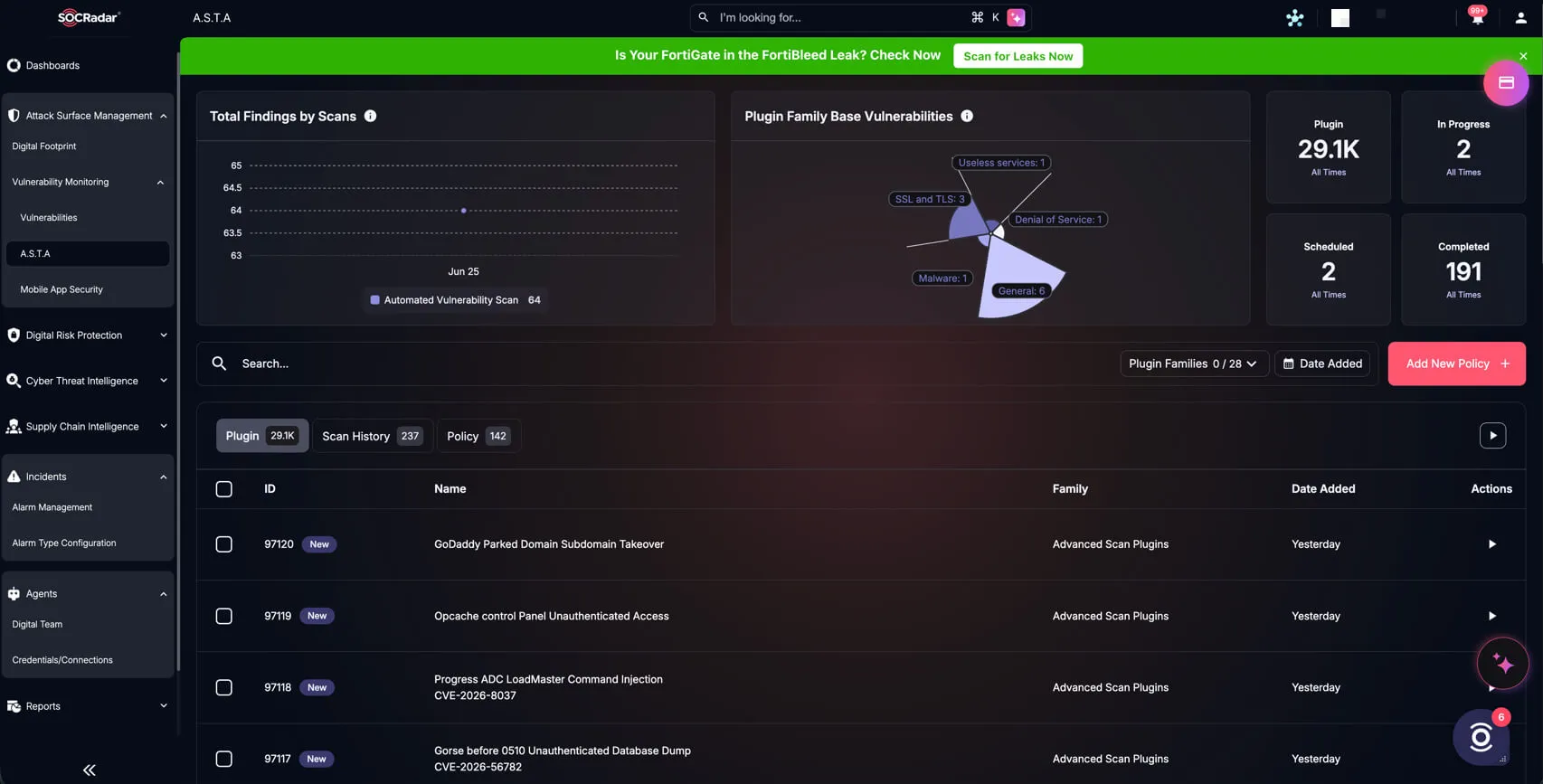Click the Agents icon in sidebar

(14, 594)
